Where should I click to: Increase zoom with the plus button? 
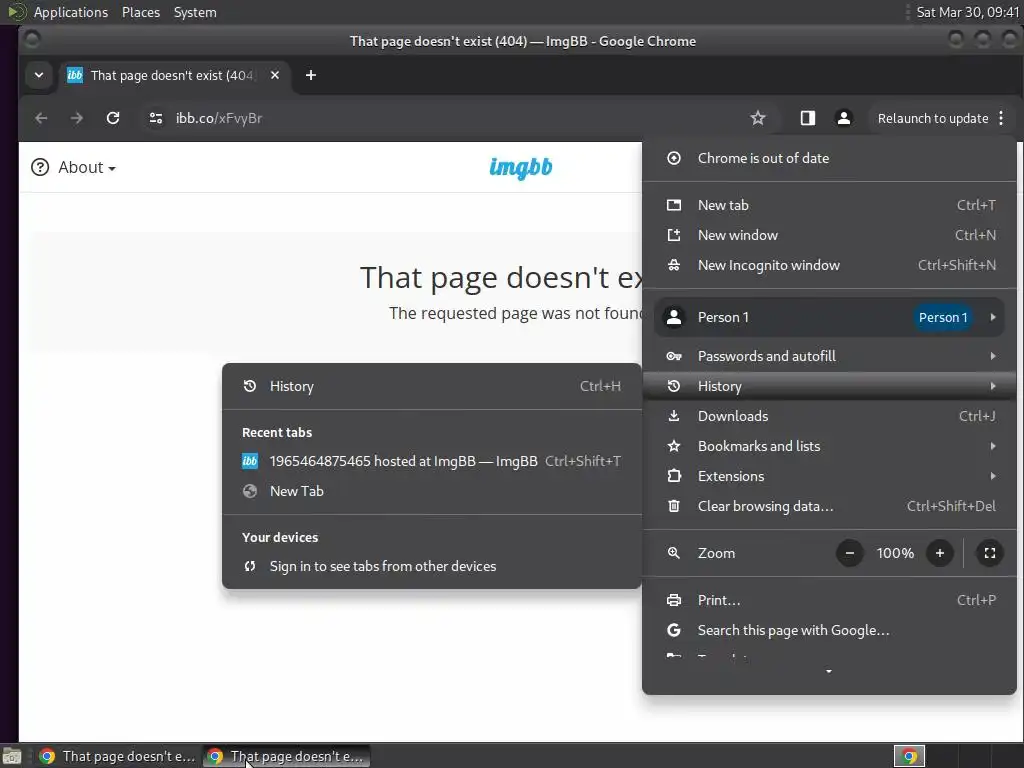pyautogui.click(x=940, y=553)
